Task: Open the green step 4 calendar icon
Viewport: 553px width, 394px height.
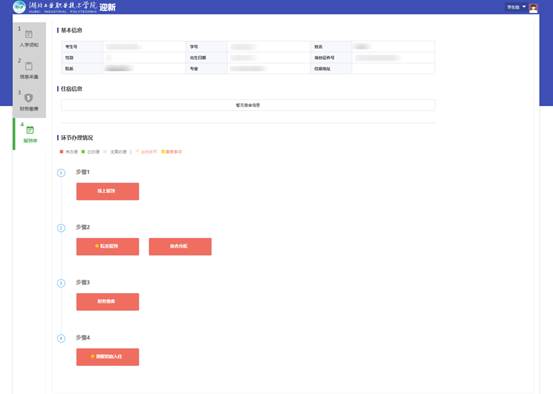Action: click(x=30, y=130)
